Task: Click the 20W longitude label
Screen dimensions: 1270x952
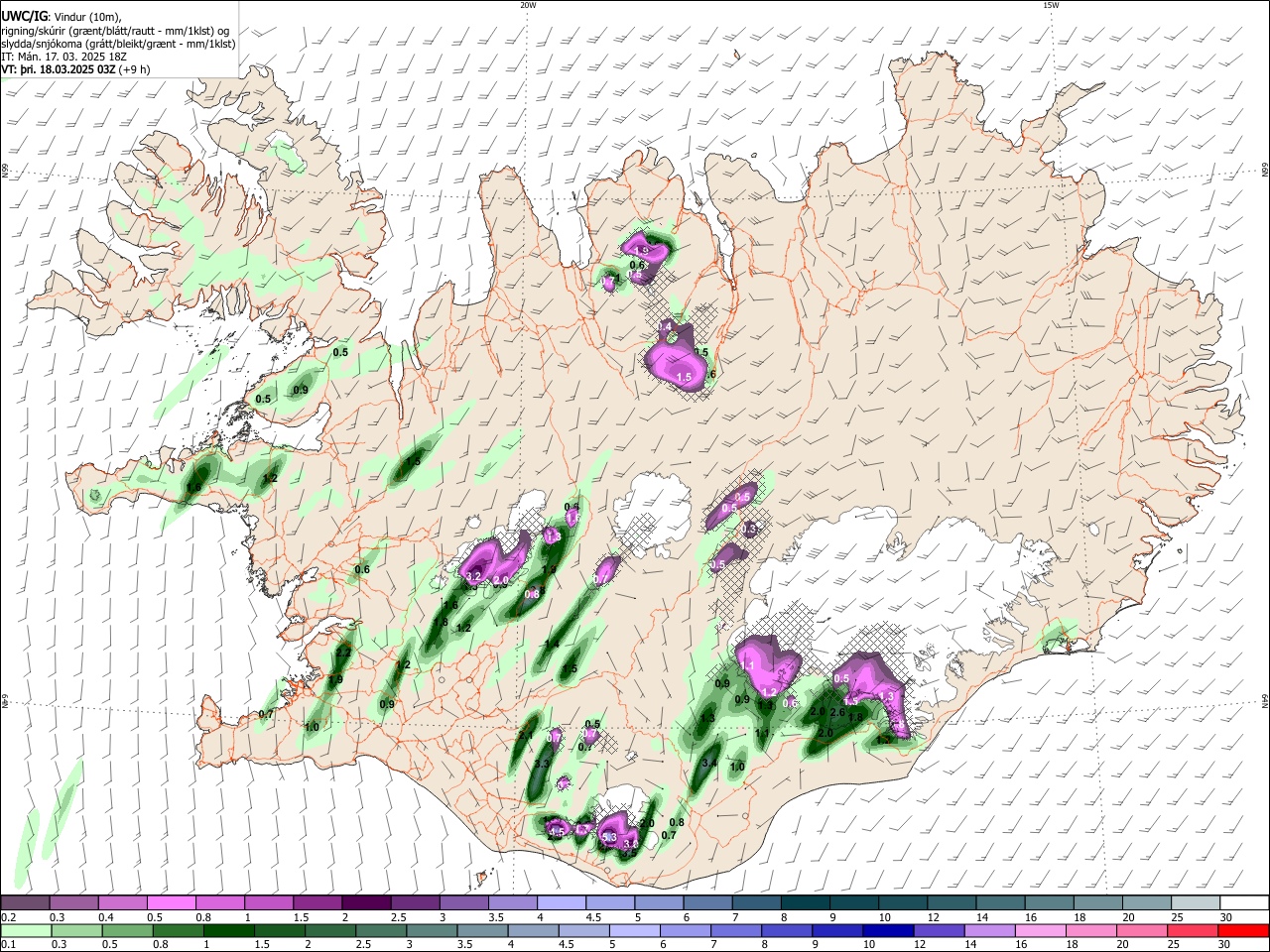Action: [528, 5]
